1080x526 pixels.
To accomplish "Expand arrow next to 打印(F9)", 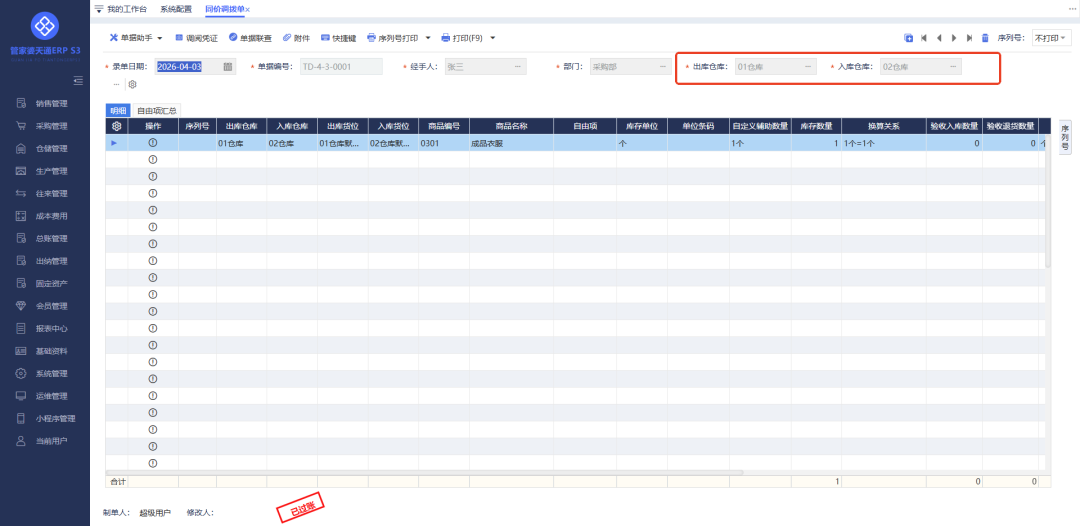I will point(492,38).
